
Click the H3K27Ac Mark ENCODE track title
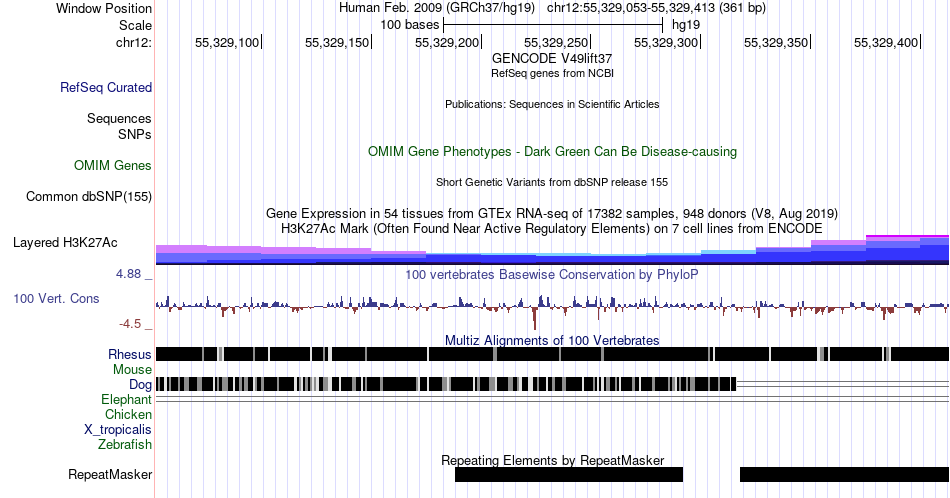click(552, 228)
